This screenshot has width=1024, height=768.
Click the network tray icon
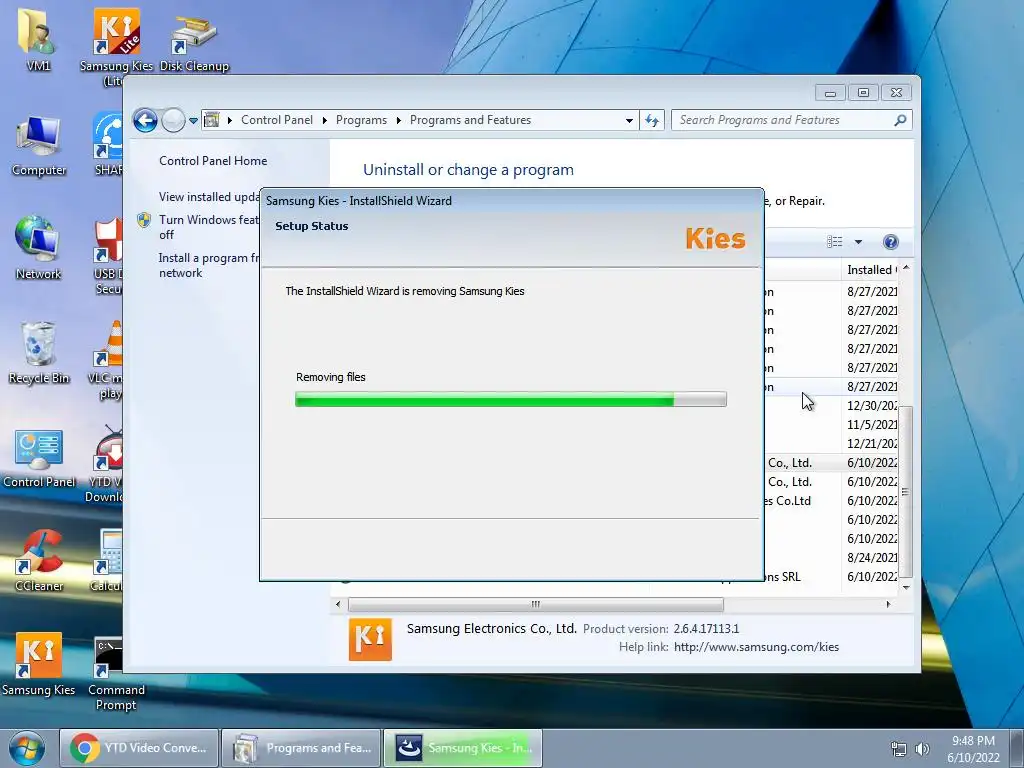pyautogui.click(x=899, y=749)
